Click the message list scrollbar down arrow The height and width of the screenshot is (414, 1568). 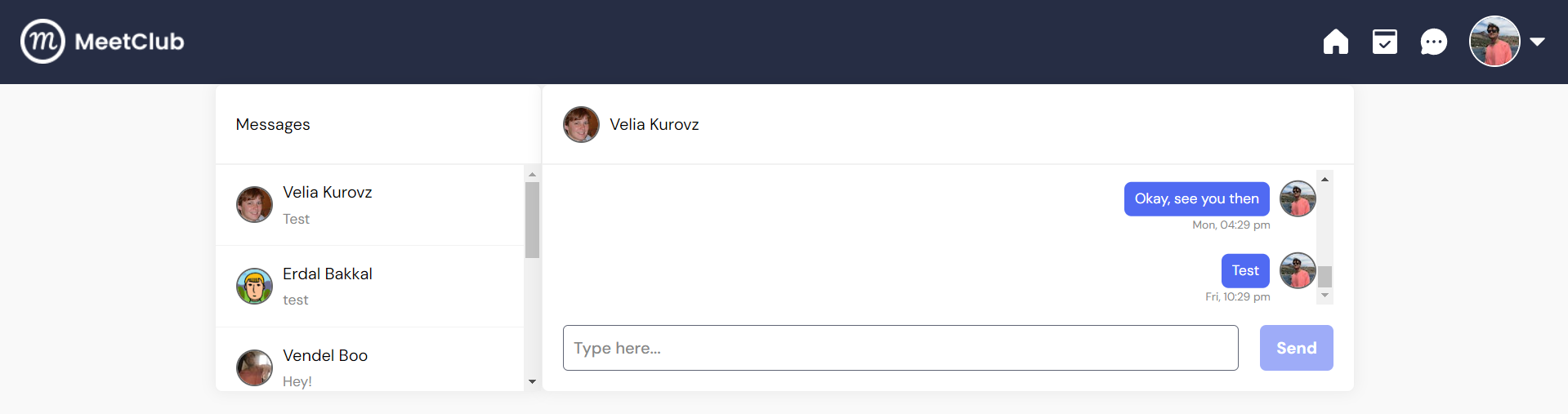click(x=532, y=381)
